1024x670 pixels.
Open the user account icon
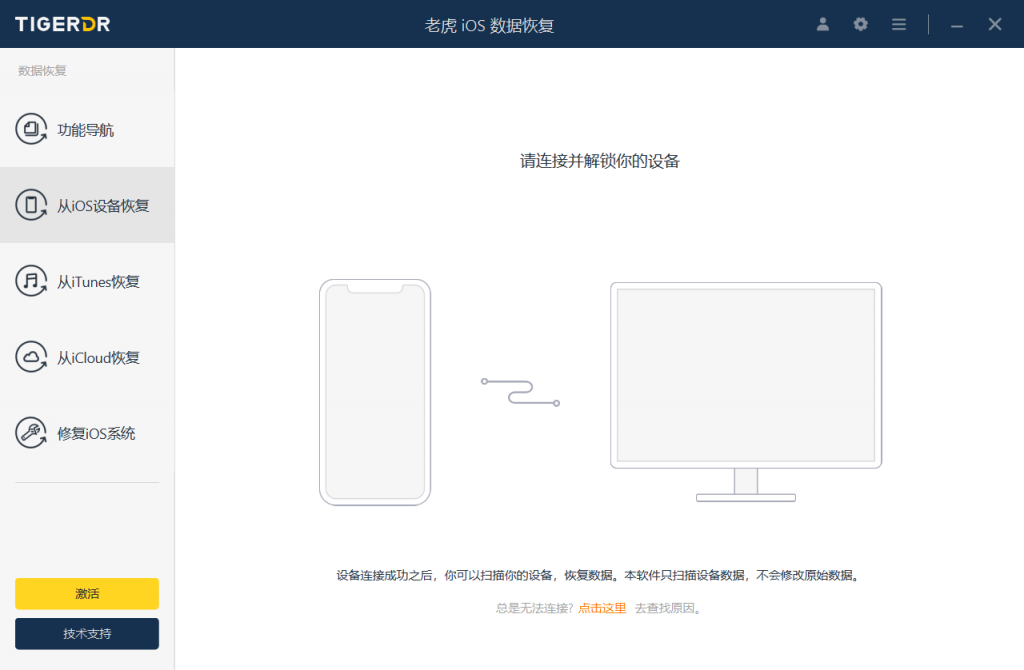[x=822, y=24]
